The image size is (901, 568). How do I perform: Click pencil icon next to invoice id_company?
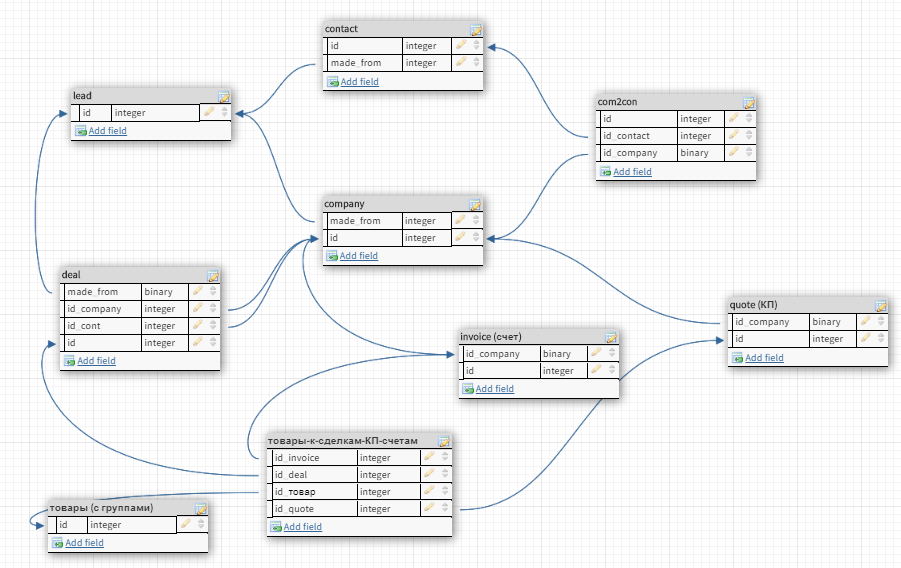coord(596,352)
